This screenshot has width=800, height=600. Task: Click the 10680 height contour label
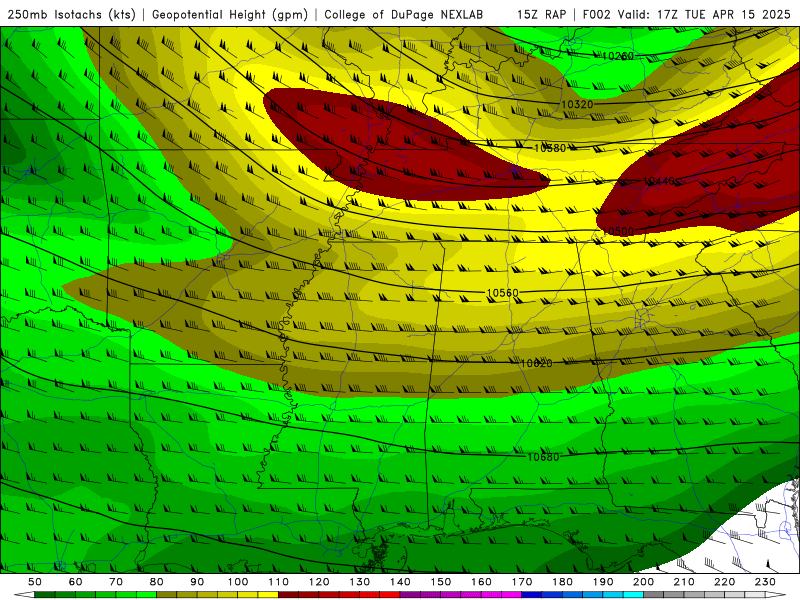(x=543, y=457)
